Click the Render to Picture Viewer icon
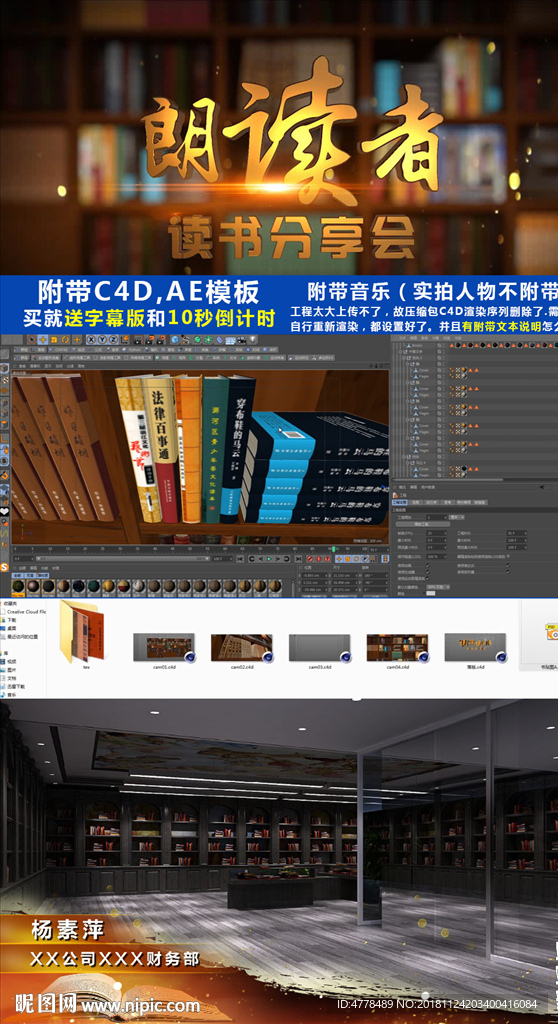Viewport: 558px width, 1024px height. click(x=150, y=340)
